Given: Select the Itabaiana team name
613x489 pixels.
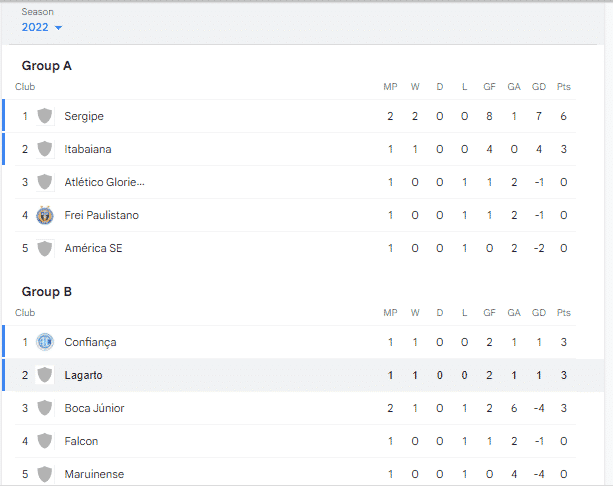Looking at the screenshot, I should [x=88, y=149].
